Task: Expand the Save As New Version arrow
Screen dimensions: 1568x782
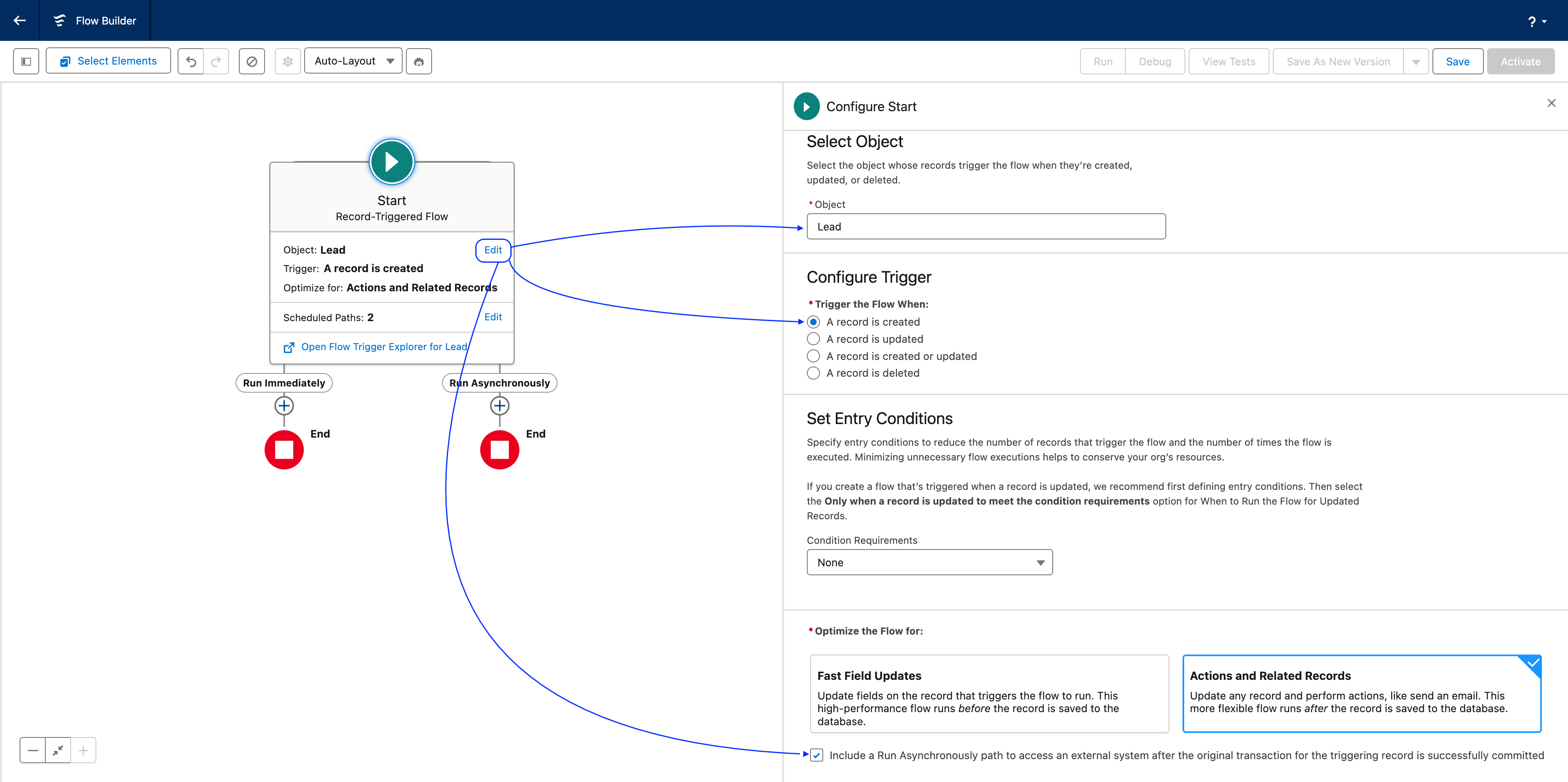Action: click(1416, 62)
